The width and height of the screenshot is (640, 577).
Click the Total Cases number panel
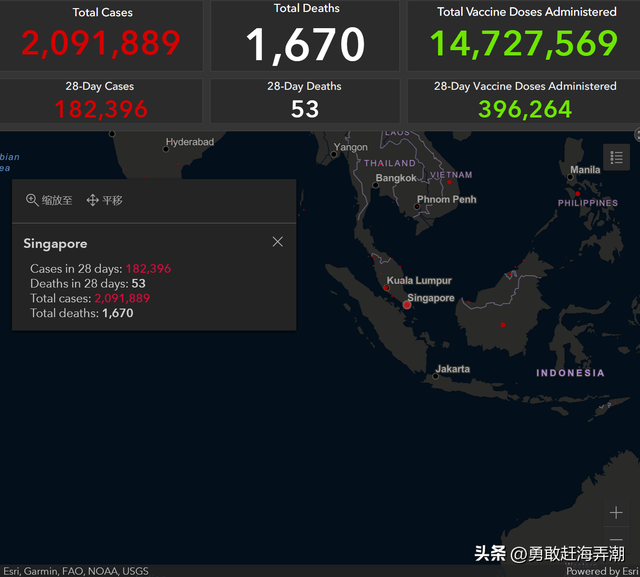click(x=101, y=43)
